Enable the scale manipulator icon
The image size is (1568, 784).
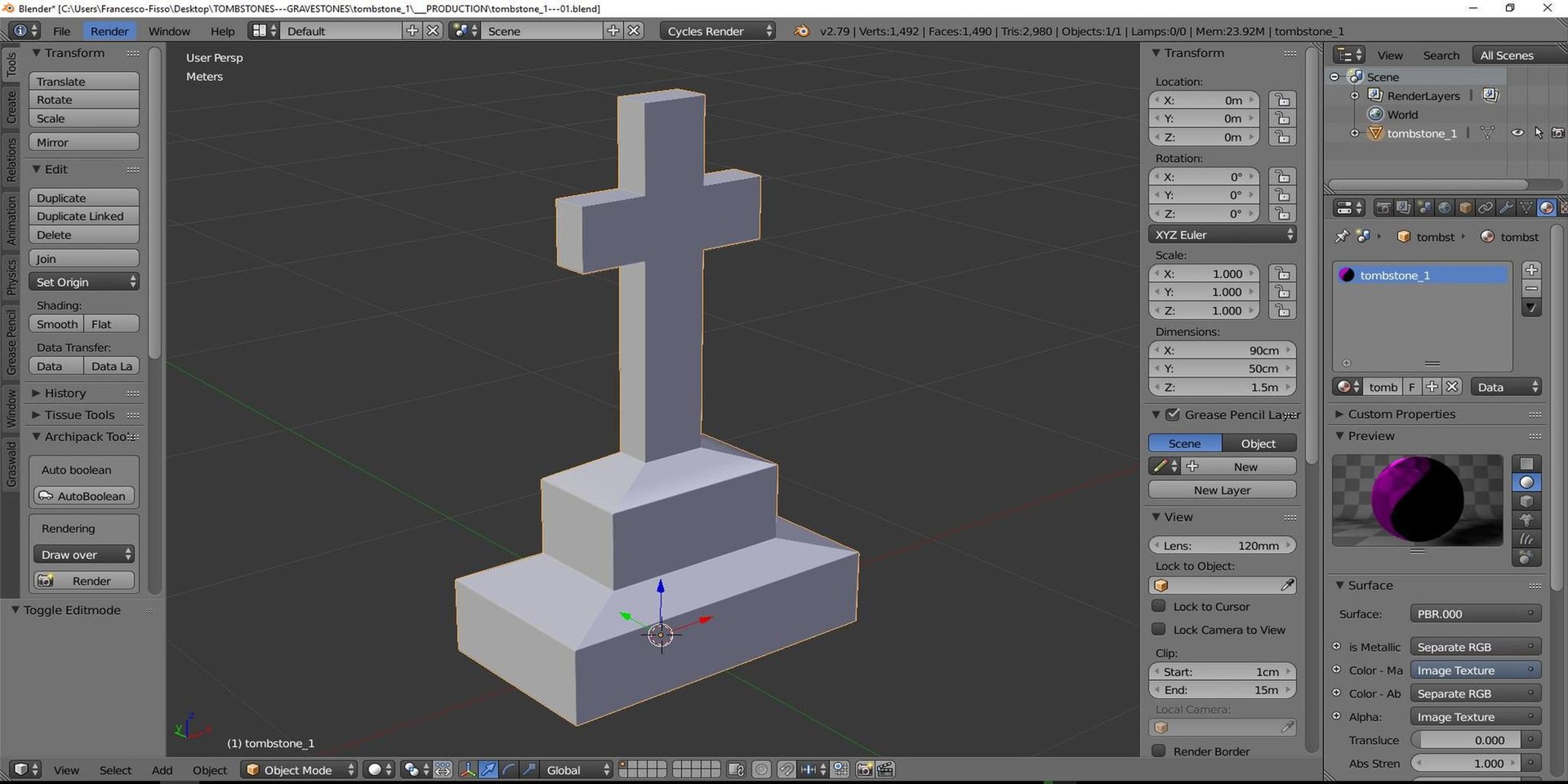click(529, 769)
